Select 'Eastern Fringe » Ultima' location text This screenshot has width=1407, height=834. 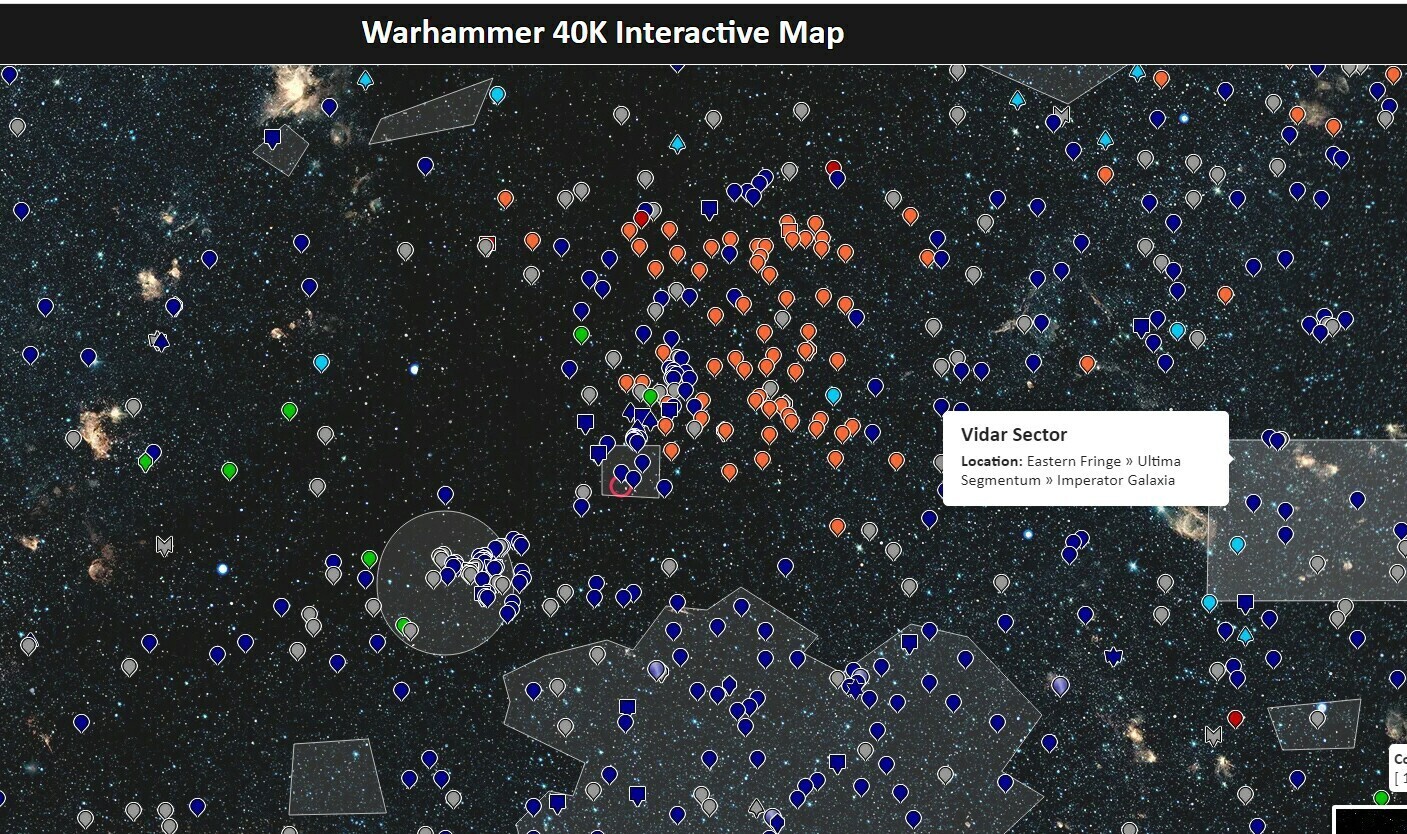pos(1103,461)
